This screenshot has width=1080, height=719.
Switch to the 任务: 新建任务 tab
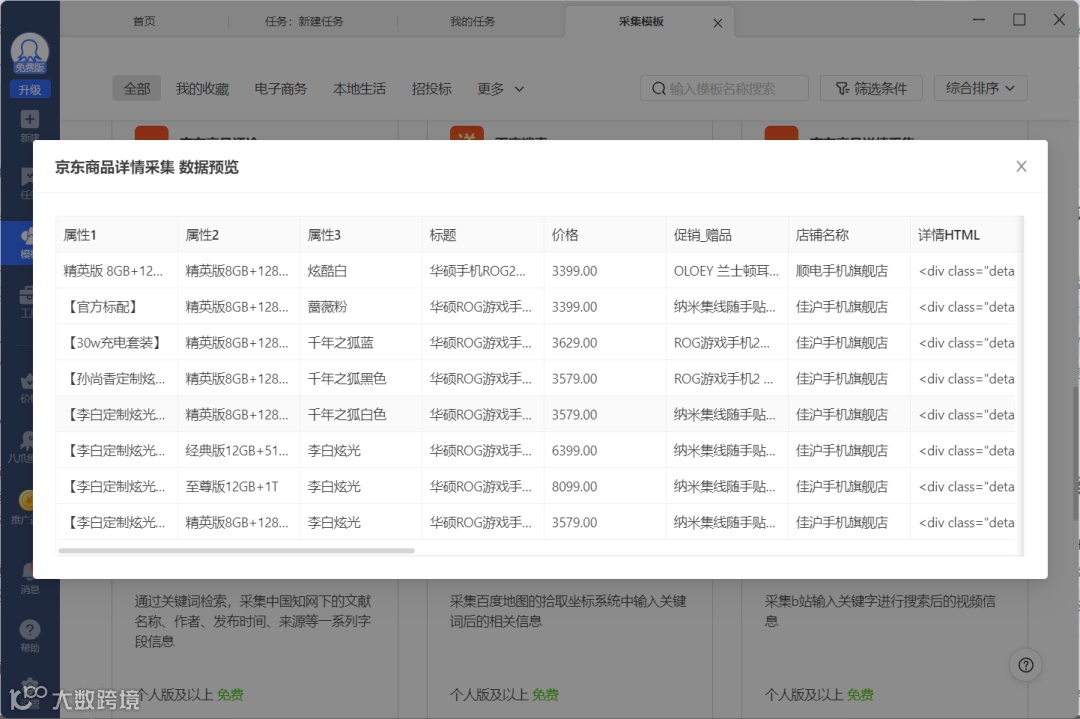coord(304,21)
